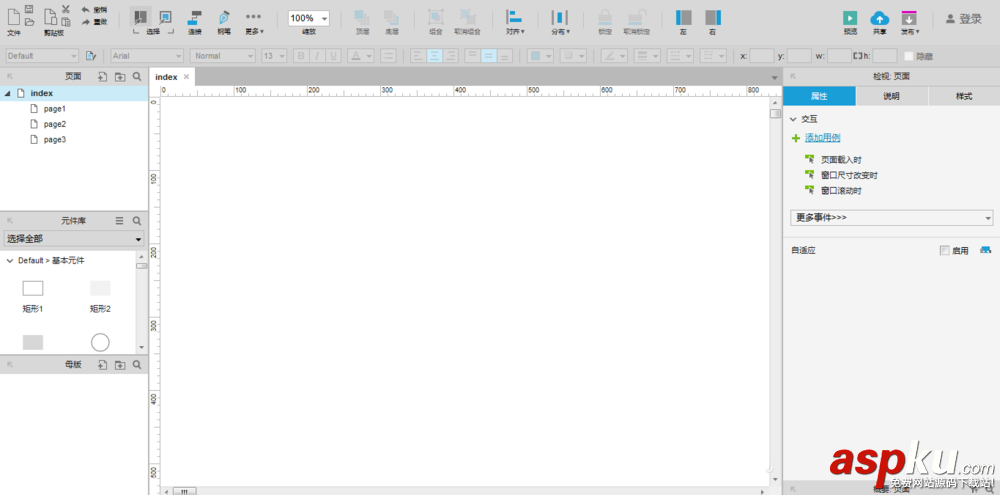Open the line color picker
Screen dimensions: 1000x495
pos(615,56)
